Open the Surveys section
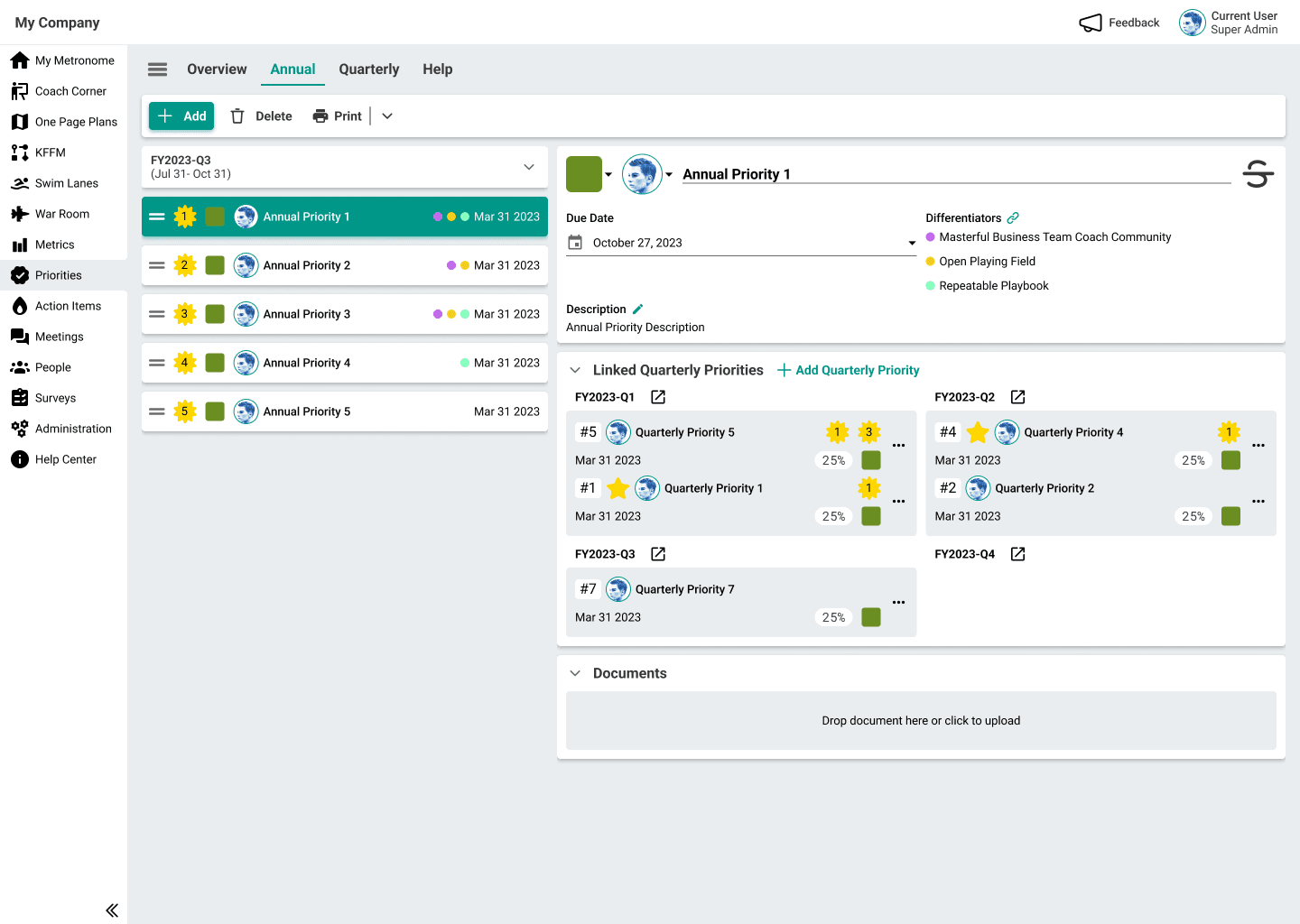 tap(59, 398)
